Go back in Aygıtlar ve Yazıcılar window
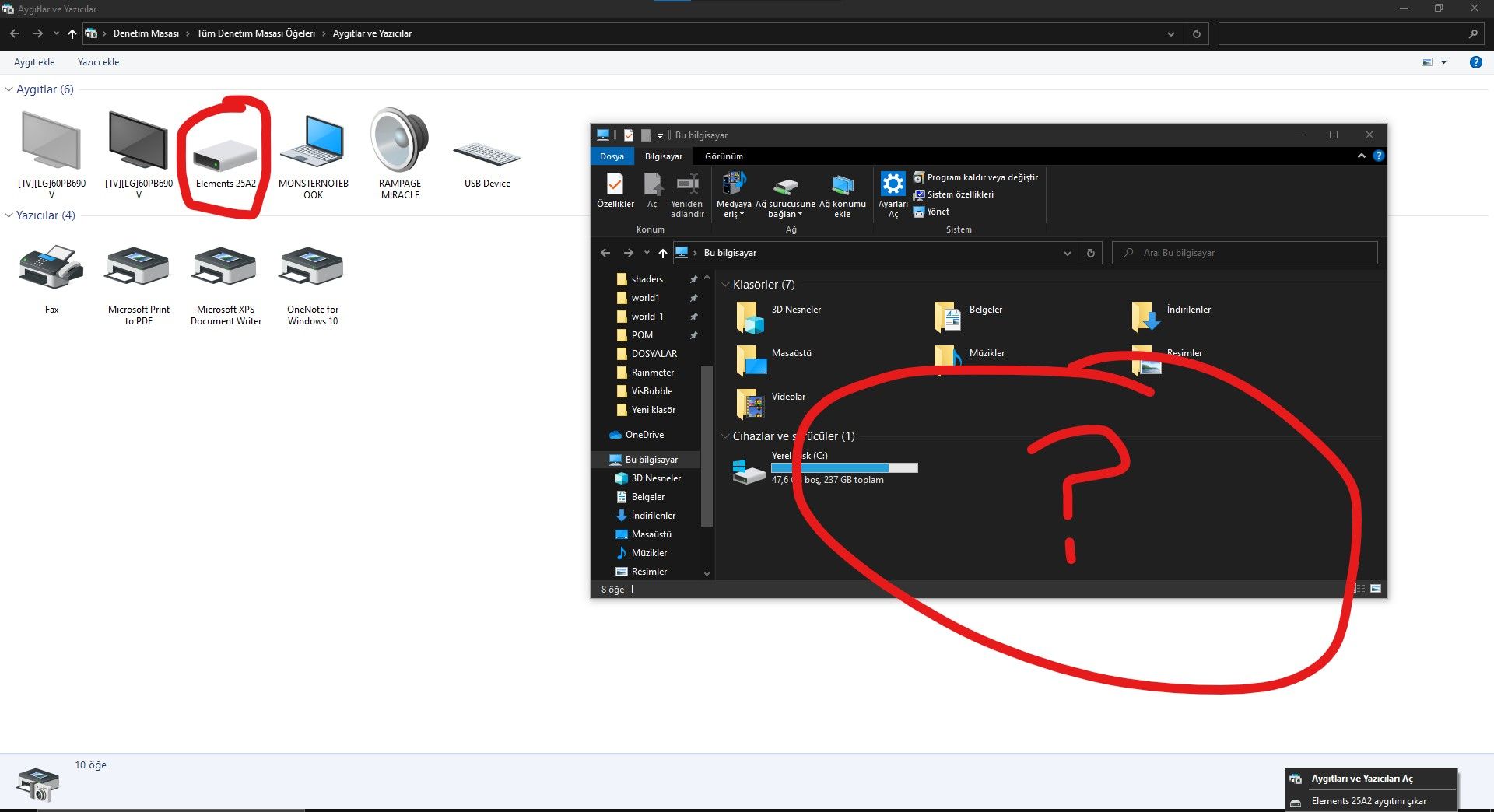The height and width of the screenshot is (812, 1494). coord(15,33)
